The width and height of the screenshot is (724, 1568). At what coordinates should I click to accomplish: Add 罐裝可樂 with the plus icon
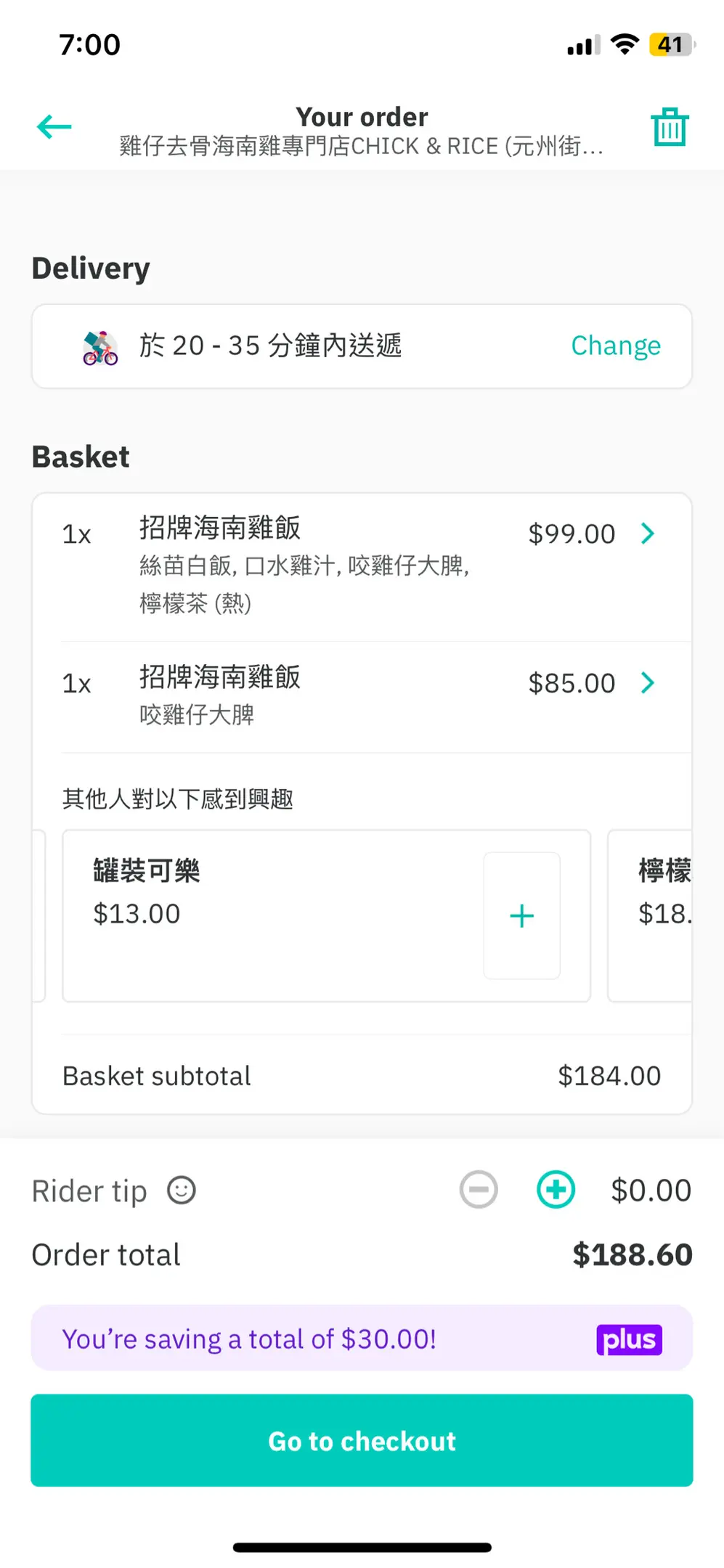point(521,915)
